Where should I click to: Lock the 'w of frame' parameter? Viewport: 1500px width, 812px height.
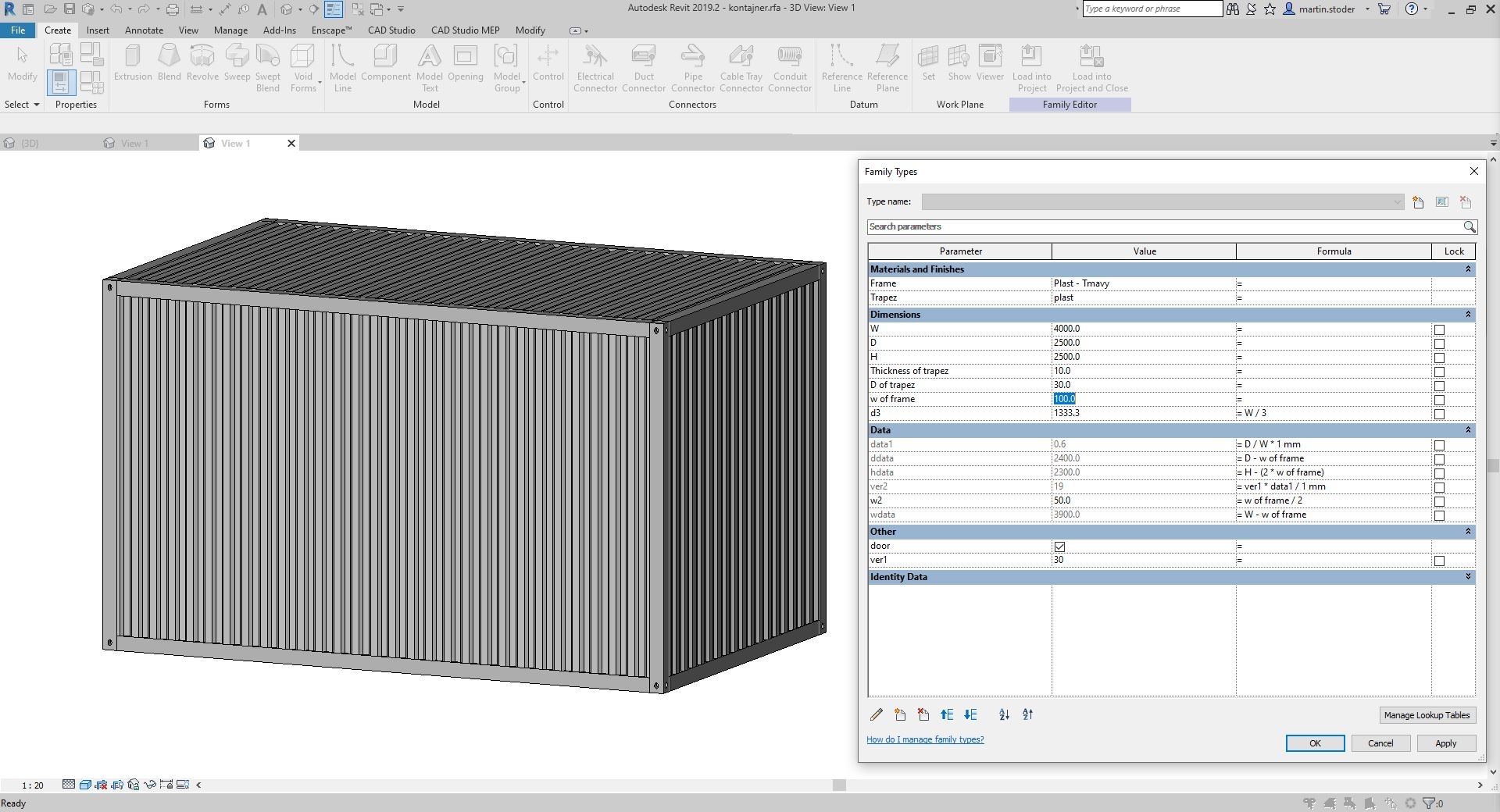(1438, 400)
